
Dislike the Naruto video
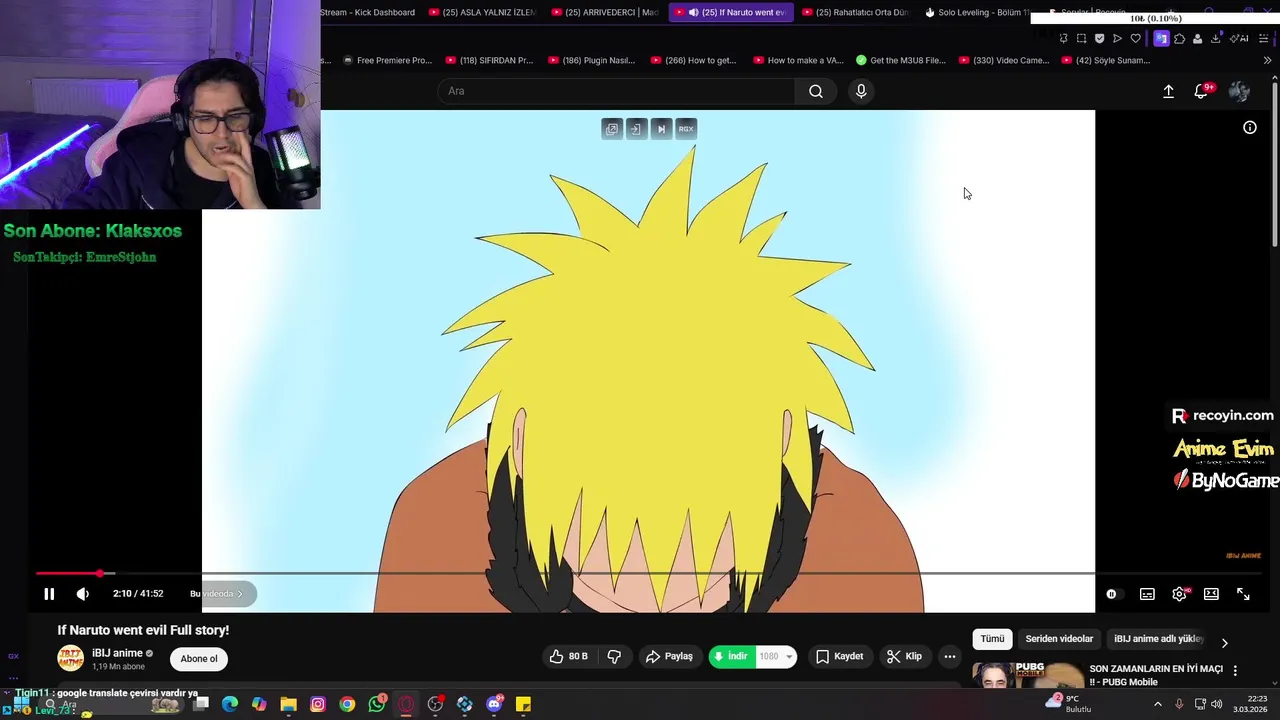[614, 657]
